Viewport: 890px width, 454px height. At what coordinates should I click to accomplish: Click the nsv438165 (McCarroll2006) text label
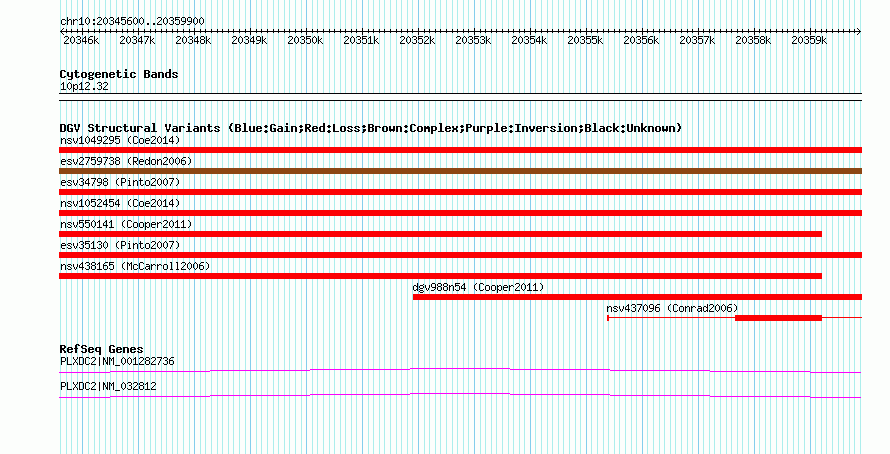pos(135,266)
